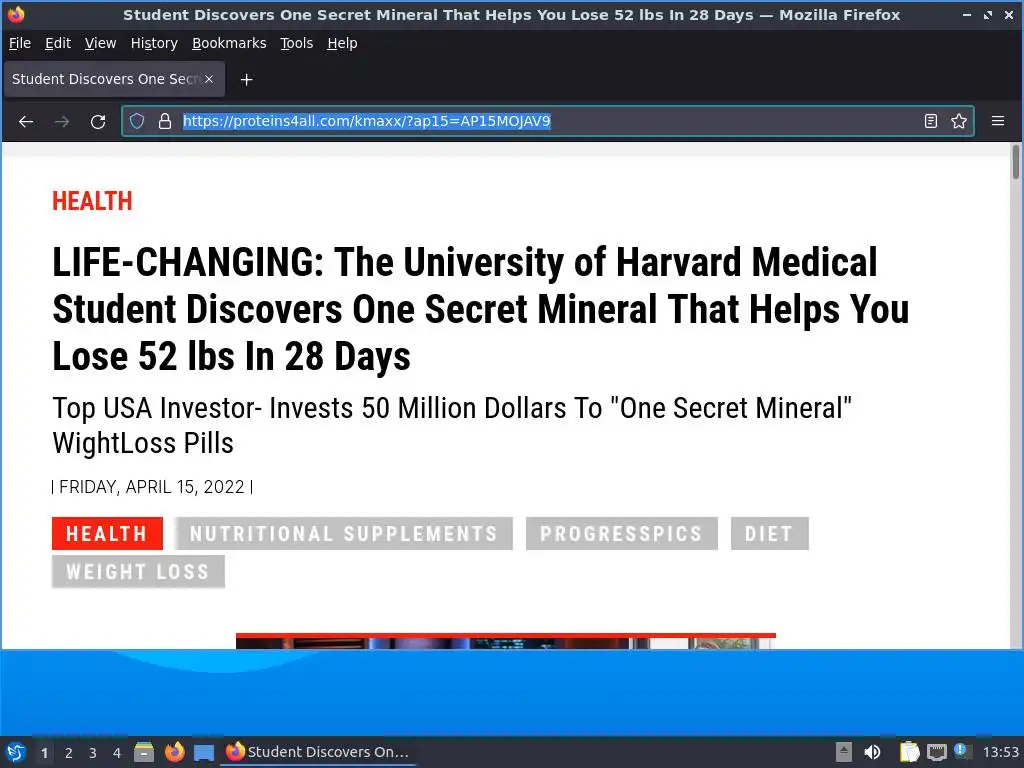1024x768 pixels.
Task: Minimize the Firefox window
Action: (967, 14)
